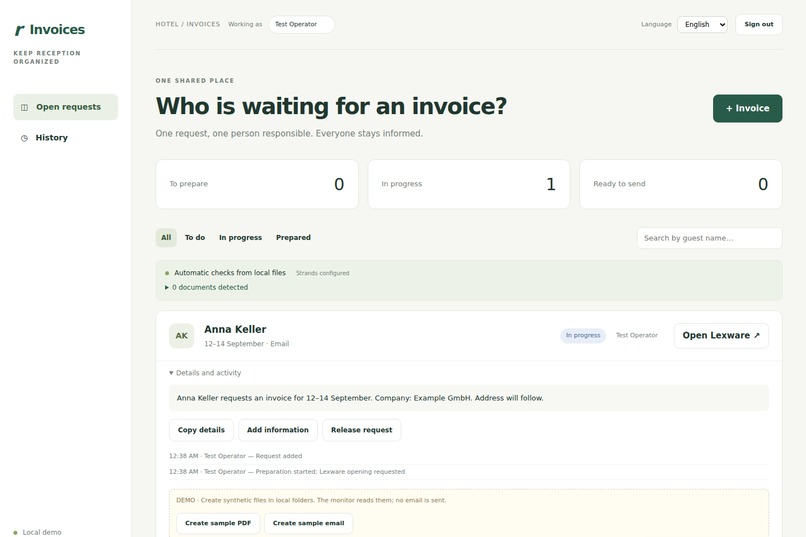
Task: Expand the 0 documents detected disclosure
Action: tap(206, 287)
